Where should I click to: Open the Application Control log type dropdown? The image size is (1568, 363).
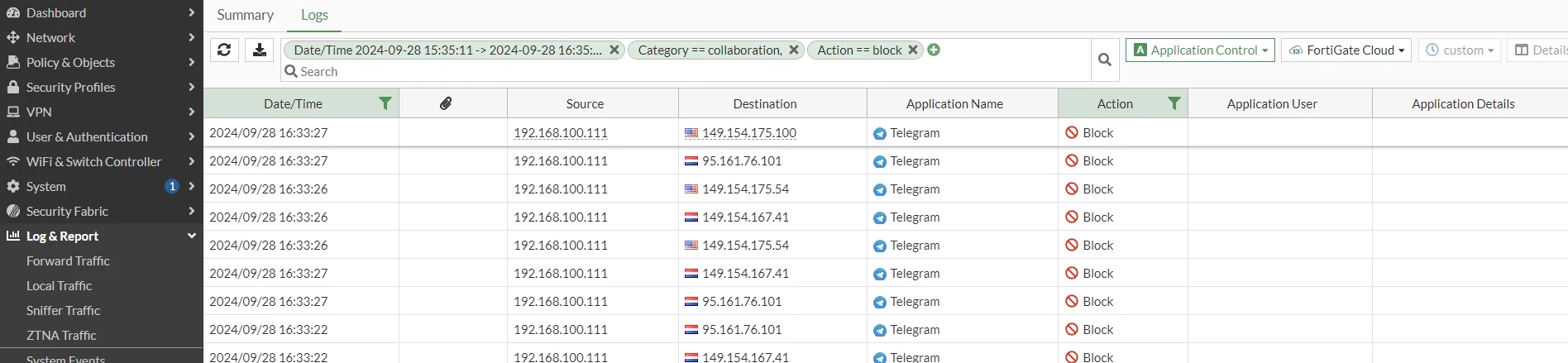click(1200, 50)
